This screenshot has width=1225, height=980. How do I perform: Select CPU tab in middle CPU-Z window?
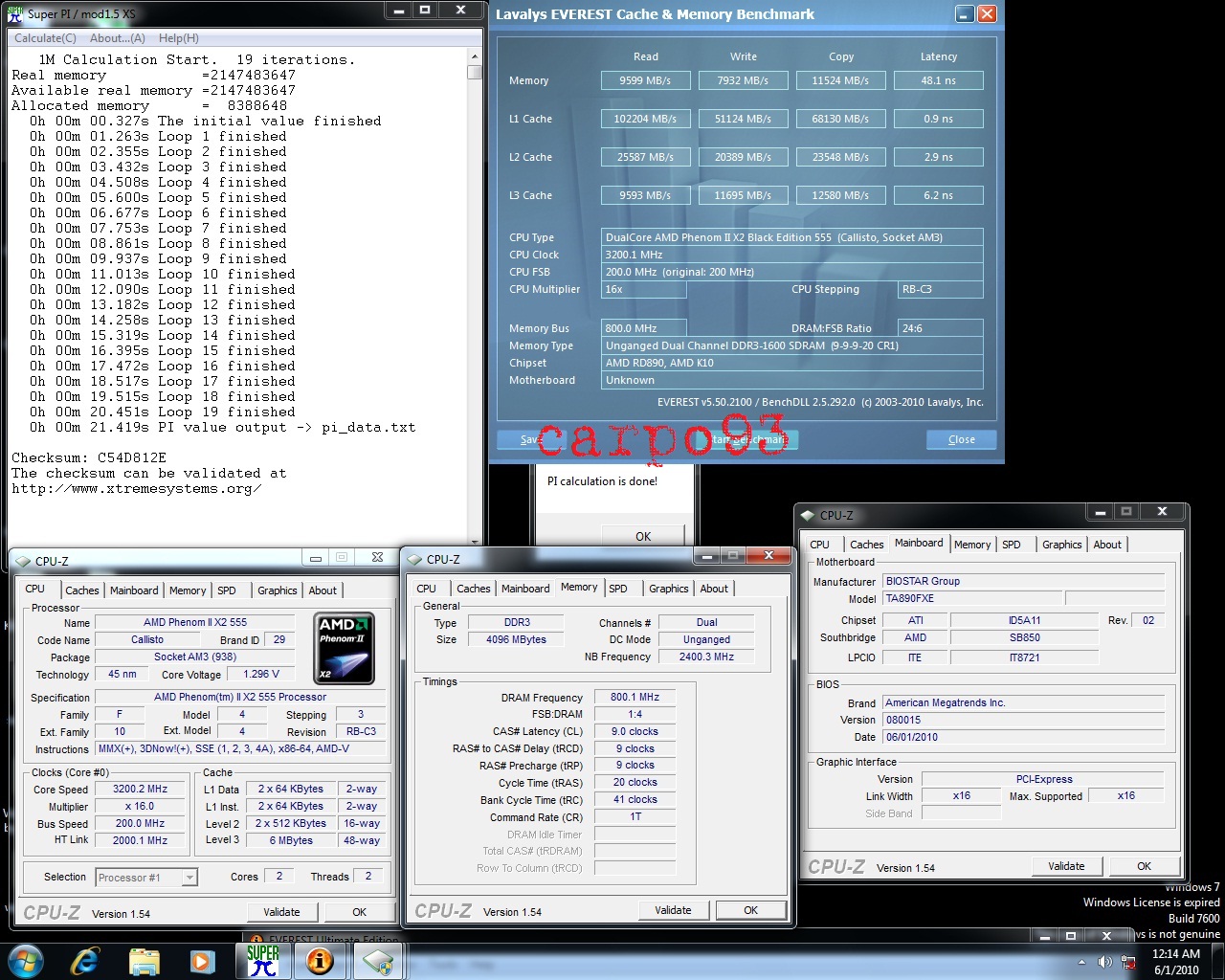(x=427, y=589)
